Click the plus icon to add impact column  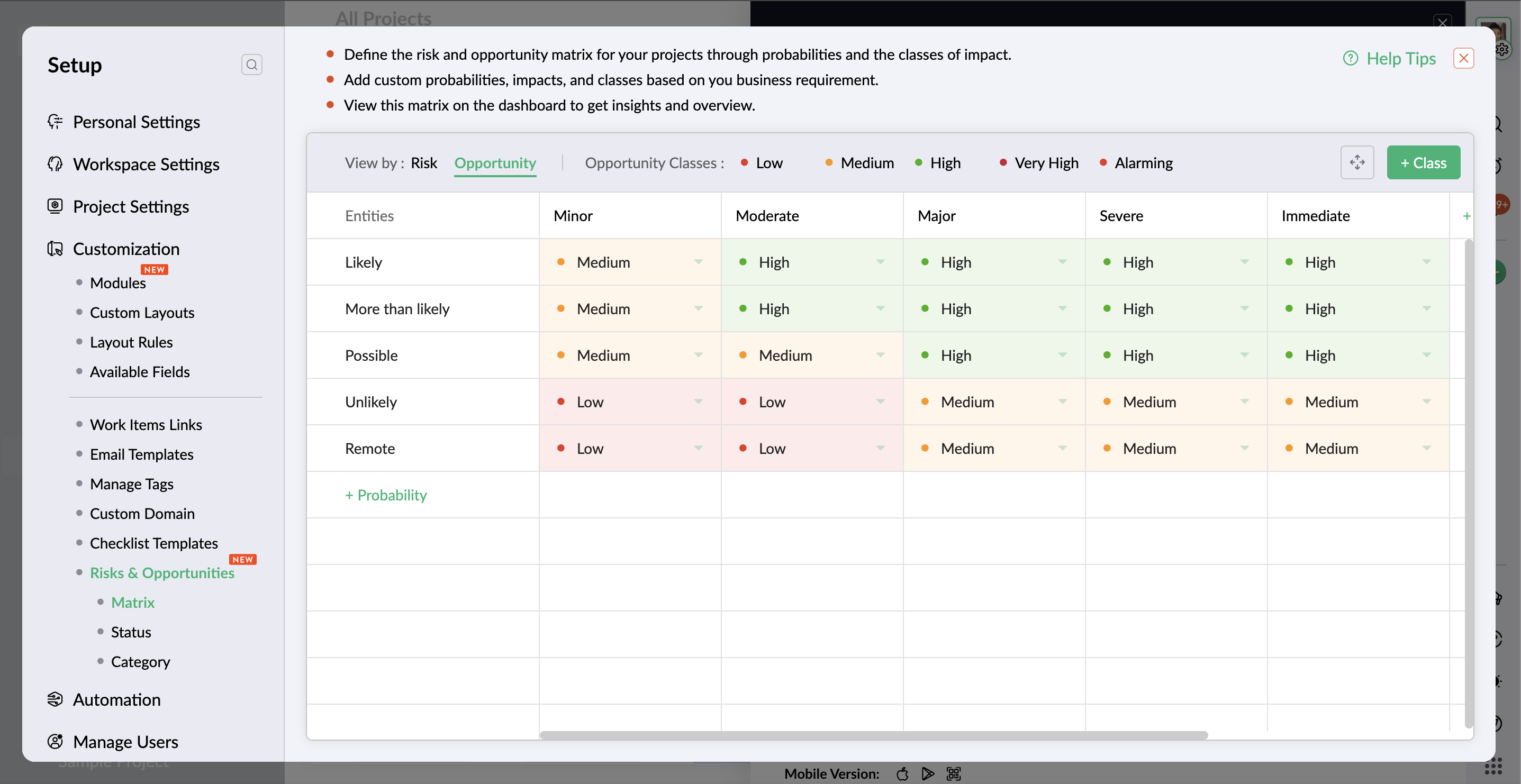pos(1466,216)
